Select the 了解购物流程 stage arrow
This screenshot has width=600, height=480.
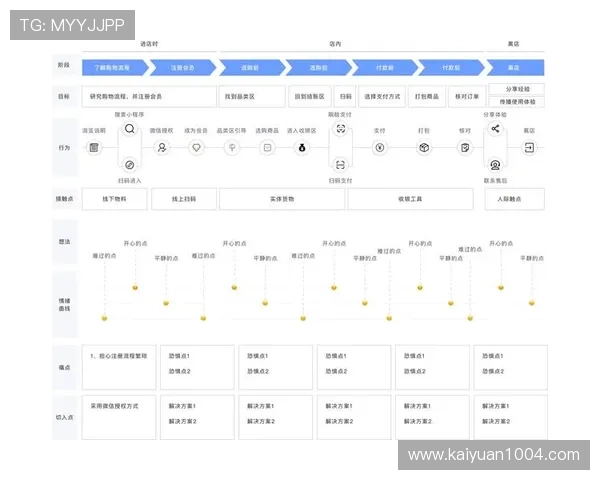[x=115, y=67]
